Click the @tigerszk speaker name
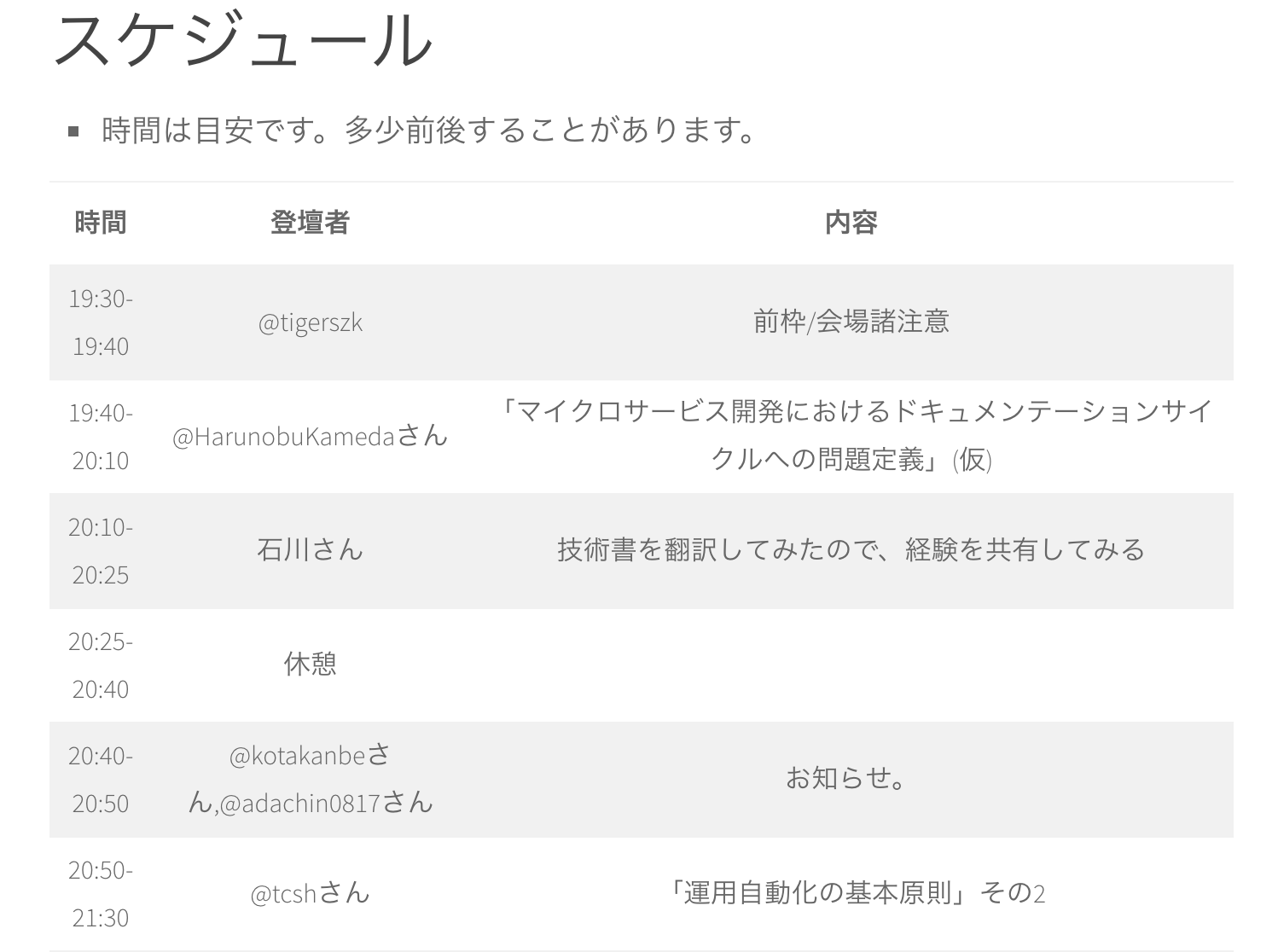Image resolution: width=1278 pixels, height=952 pixels. coord(310,322)
